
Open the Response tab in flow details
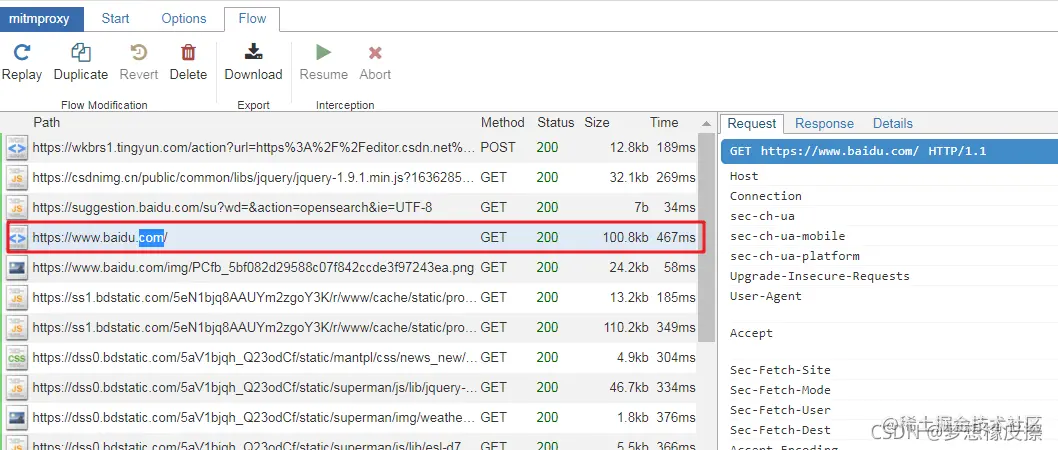coord(825,123)
